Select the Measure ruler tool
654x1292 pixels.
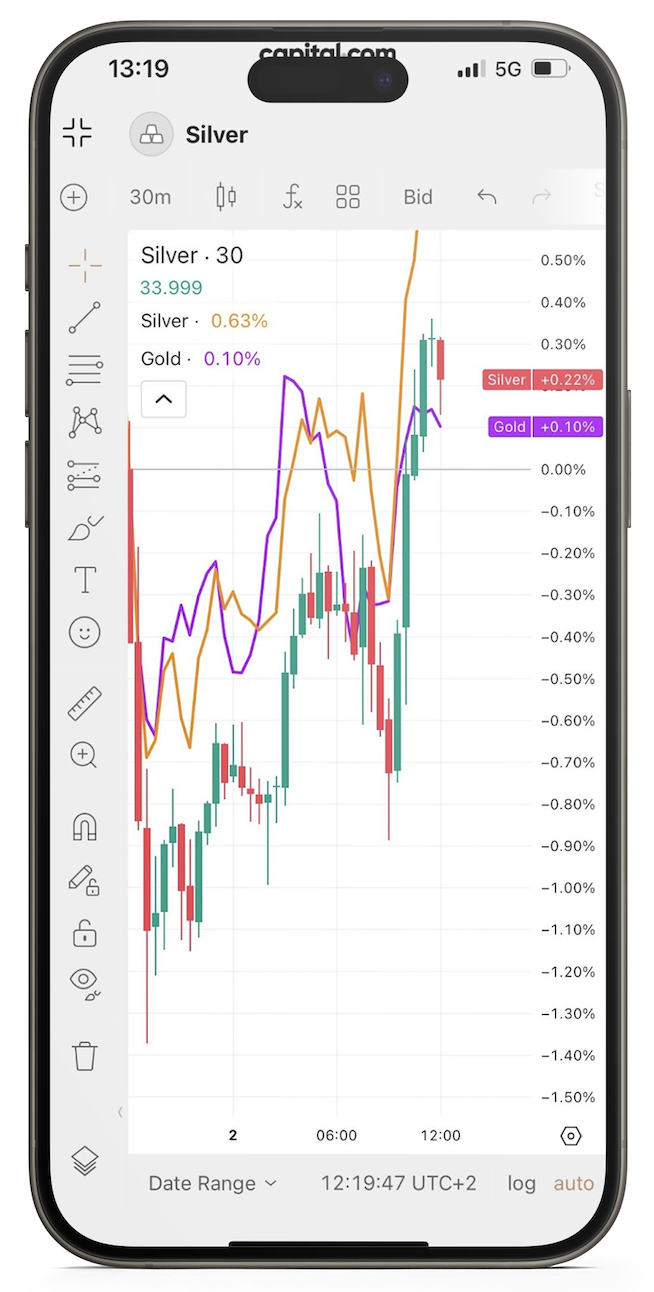click(84, 702)
